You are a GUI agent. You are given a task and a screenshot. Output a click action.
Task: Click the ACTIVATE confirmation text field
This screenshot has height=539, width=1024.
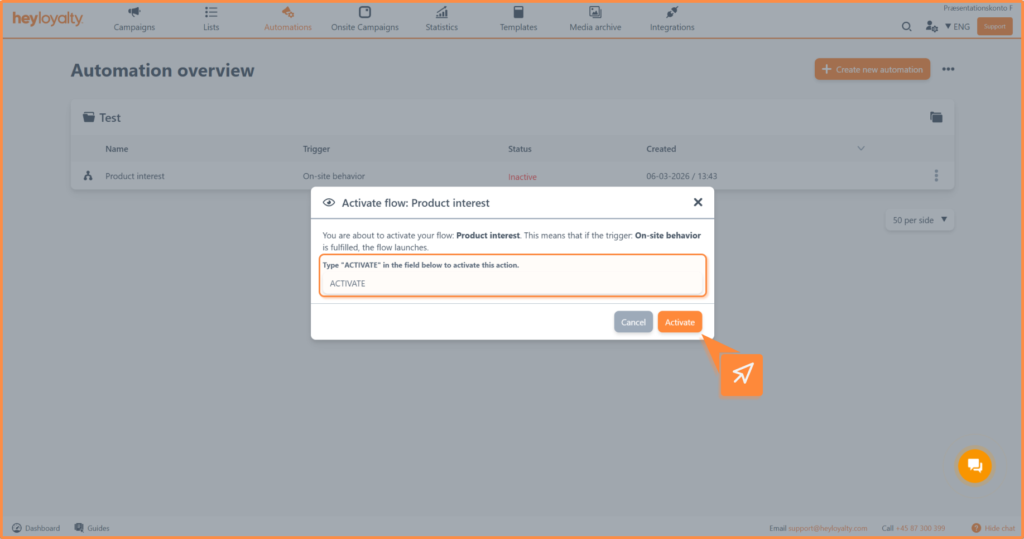point(512,284)
